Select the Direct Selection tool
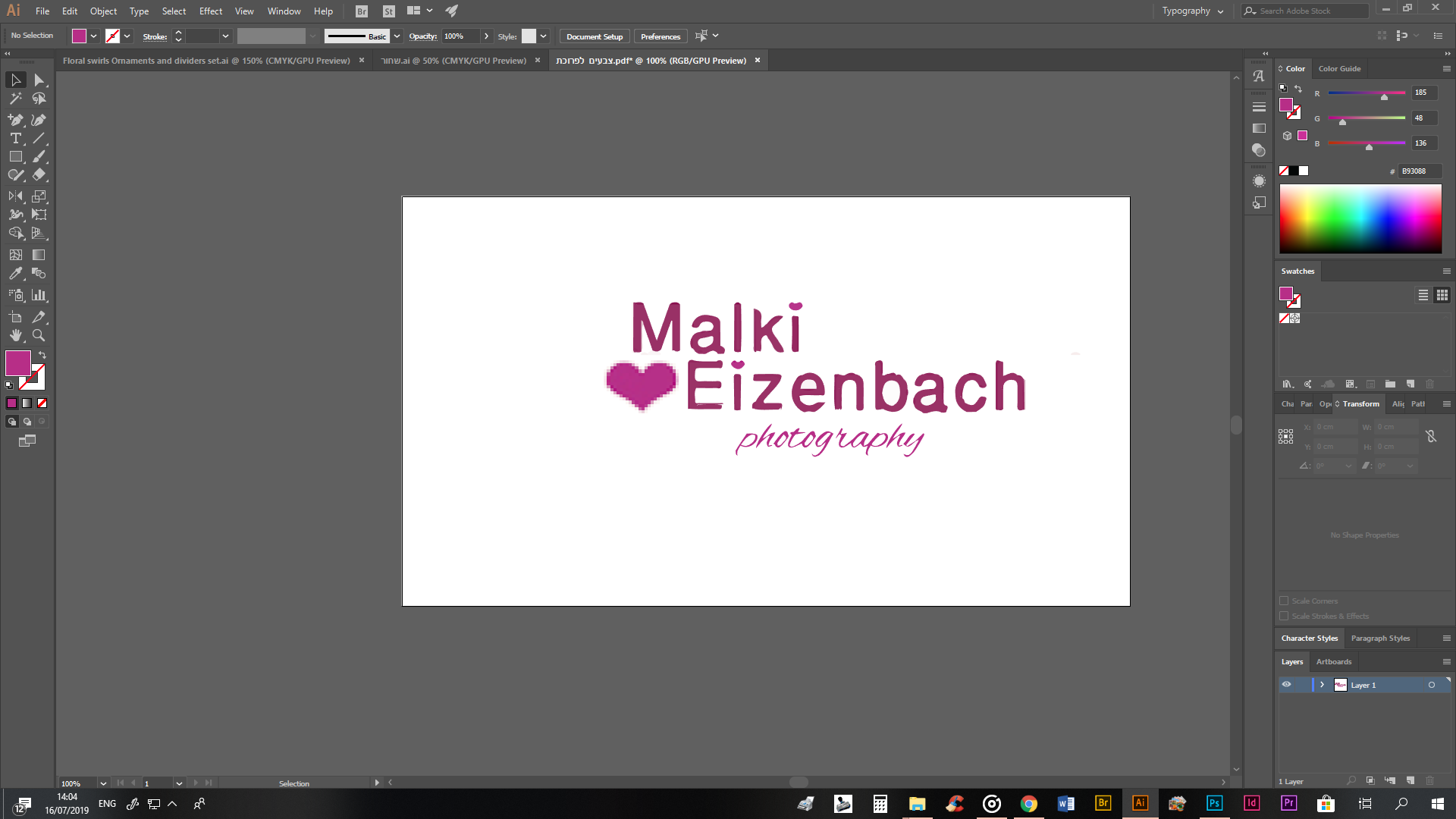 (39, 80)
